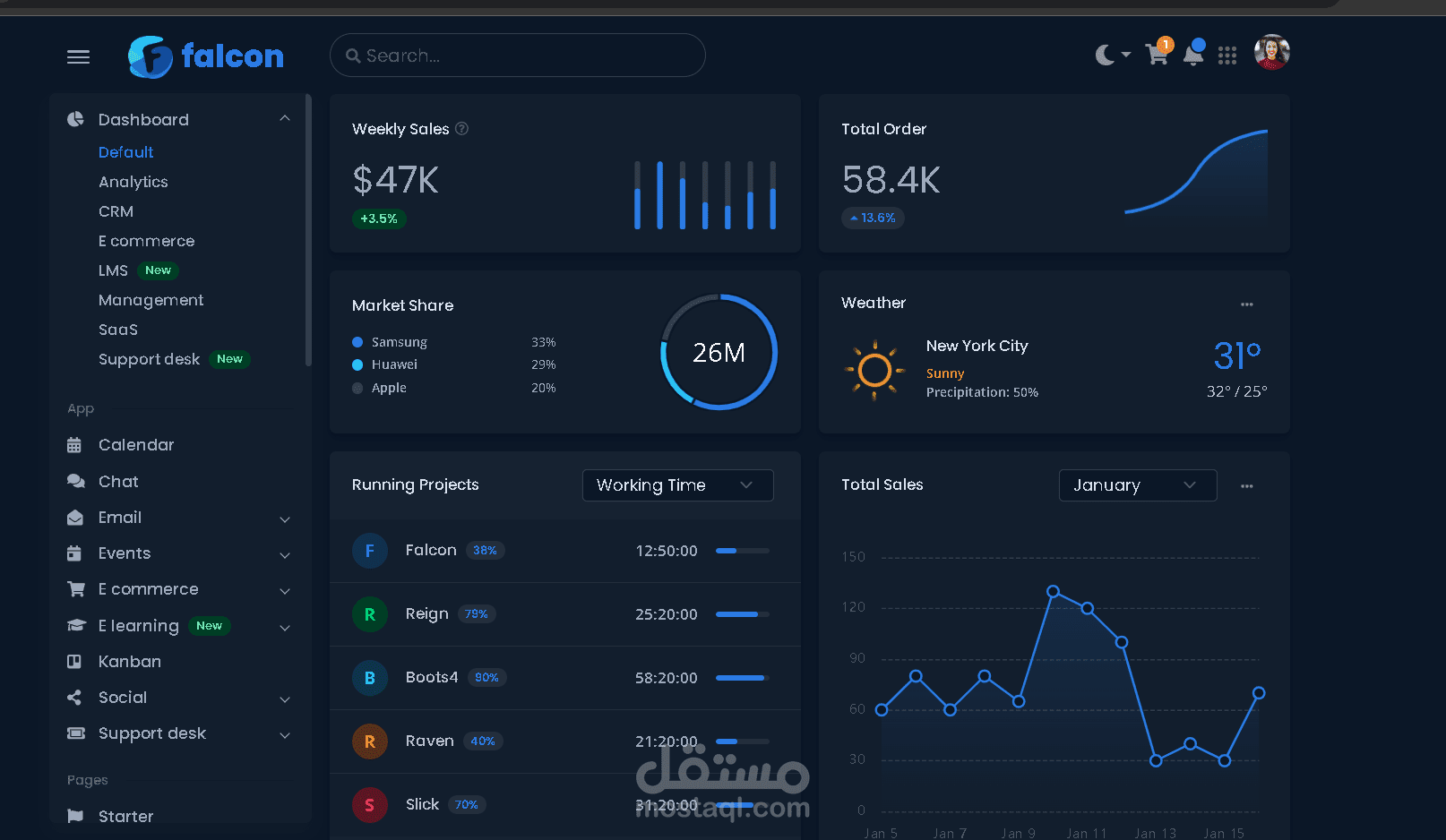
Task: Click inside the Search field
Action: 517,55
